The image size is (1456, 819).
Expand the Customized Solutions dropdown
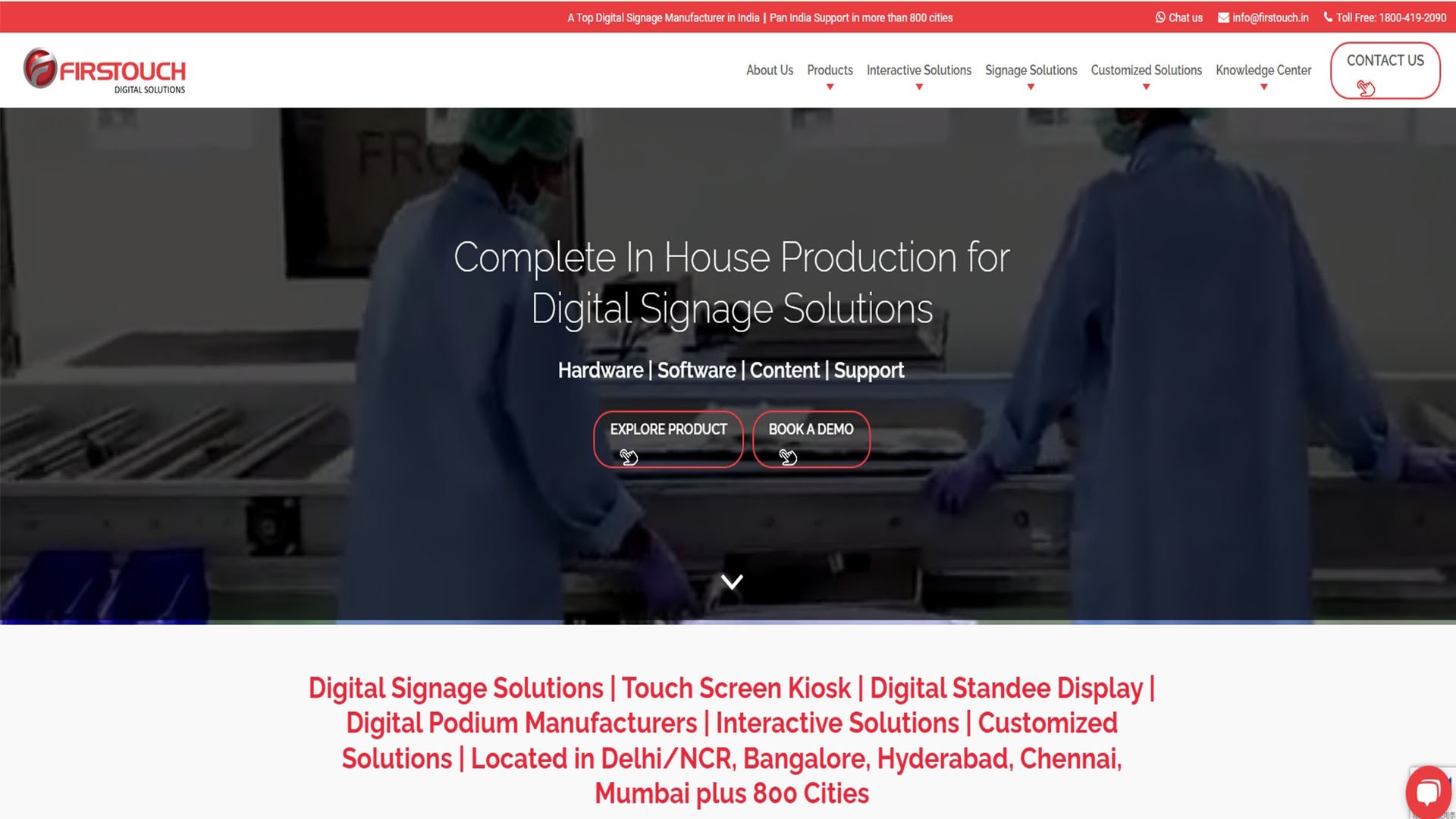[x=1146, y=87]
